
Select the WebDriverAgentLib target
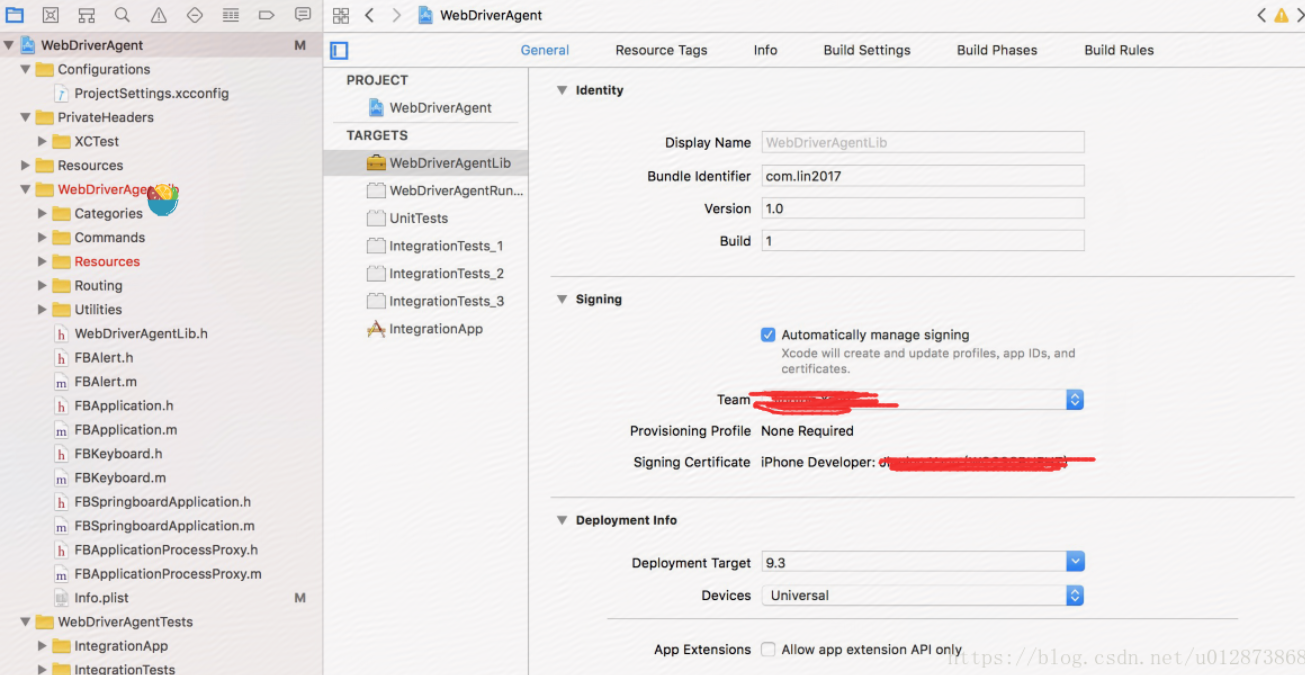click(x=425, y=163)
